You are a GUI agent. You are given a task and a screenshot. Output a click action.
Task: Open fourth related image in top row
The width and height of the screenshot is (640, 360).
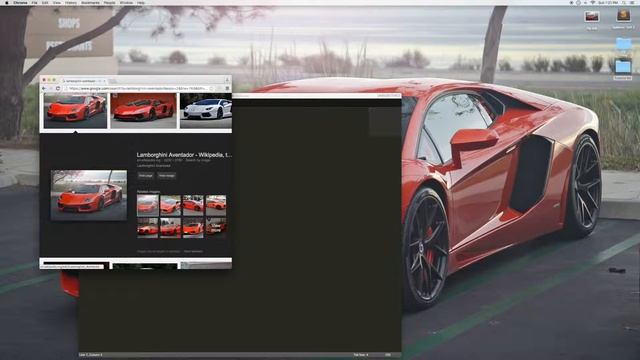(x=216, y=205)
